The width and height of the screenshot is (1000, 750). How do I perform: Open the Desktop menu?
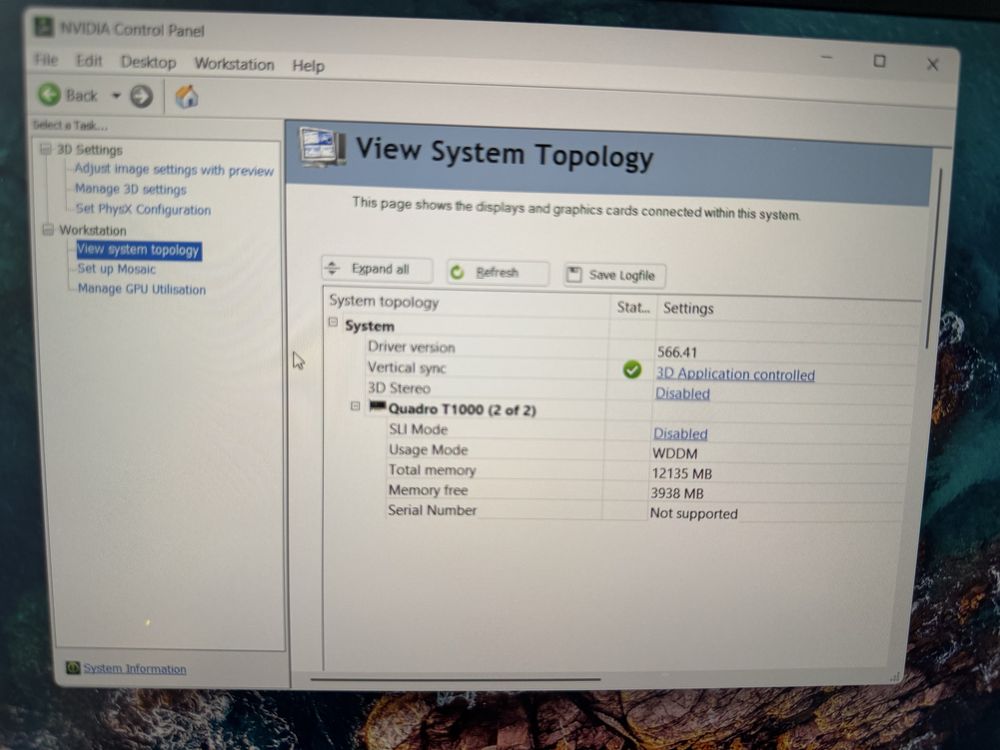point(148,62)
